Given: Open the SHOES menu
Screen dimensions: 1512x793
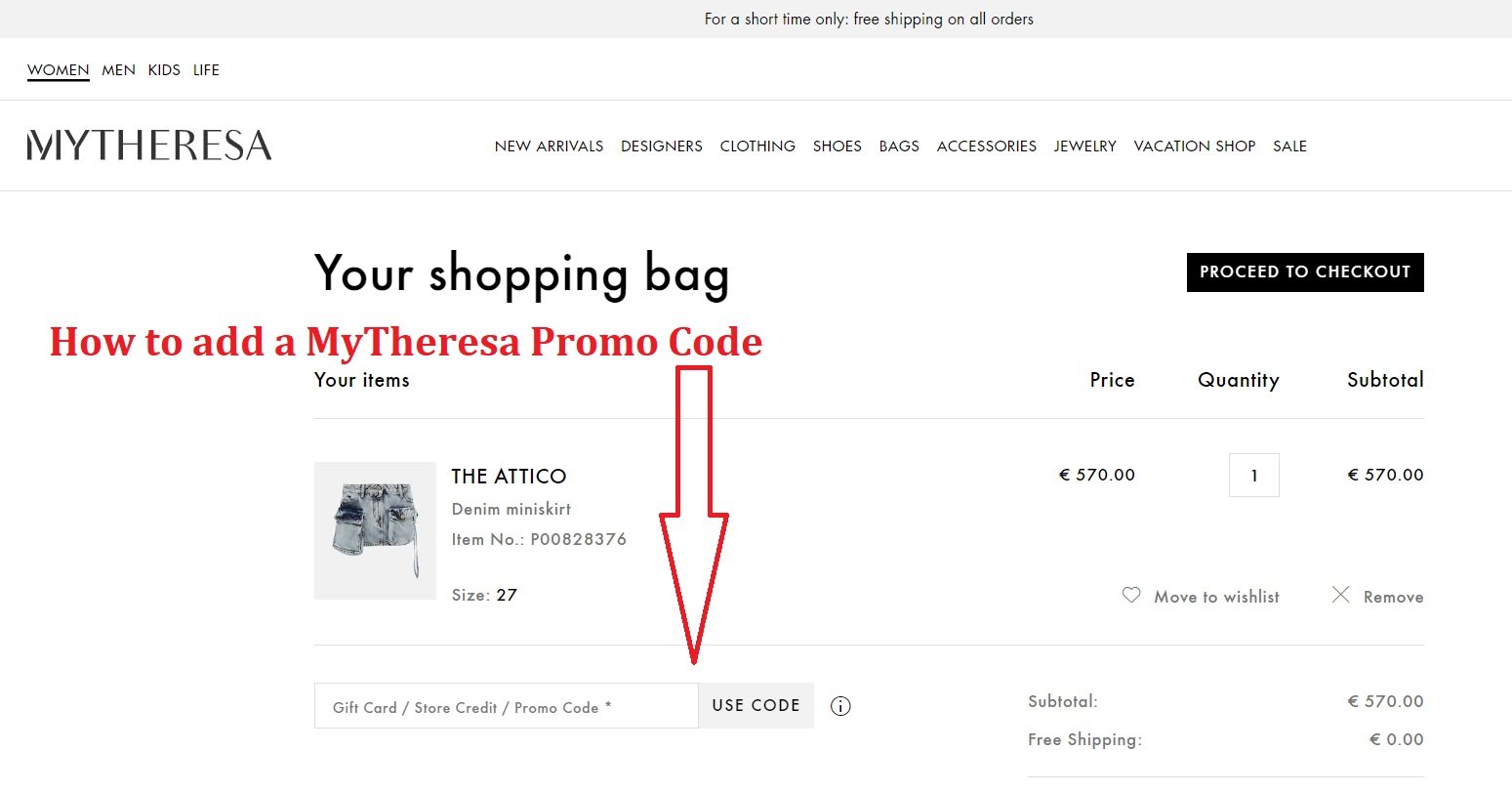Looking at the screenshot, I should pyautogui.click(x=837, y=146).
